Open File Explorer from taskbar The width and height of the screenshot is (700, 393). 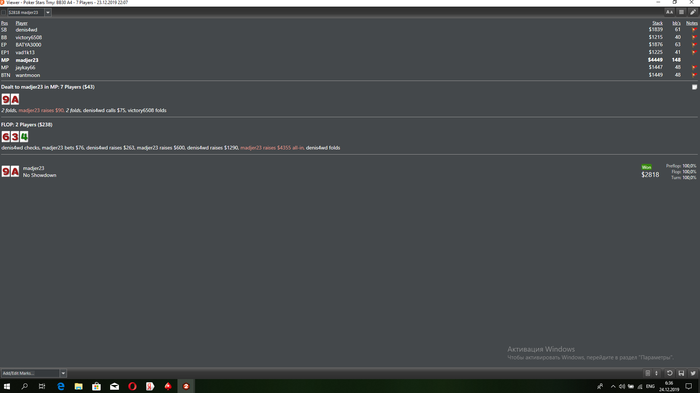click(79, 386)
